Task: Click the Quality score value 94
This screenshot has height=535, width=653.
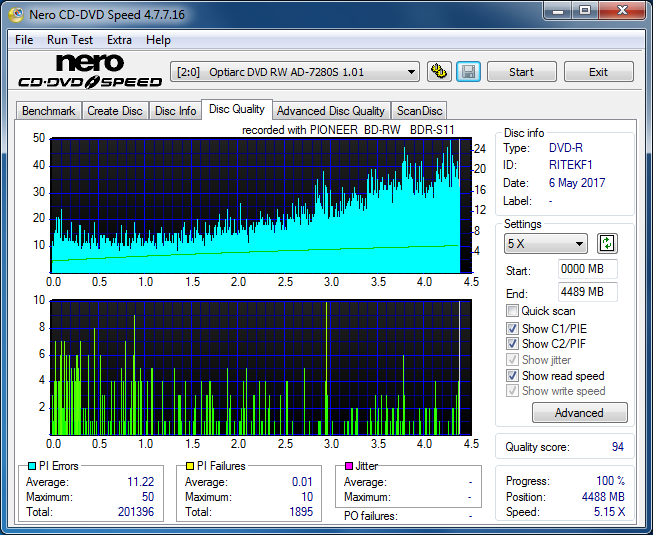Action: click(618, 447)
